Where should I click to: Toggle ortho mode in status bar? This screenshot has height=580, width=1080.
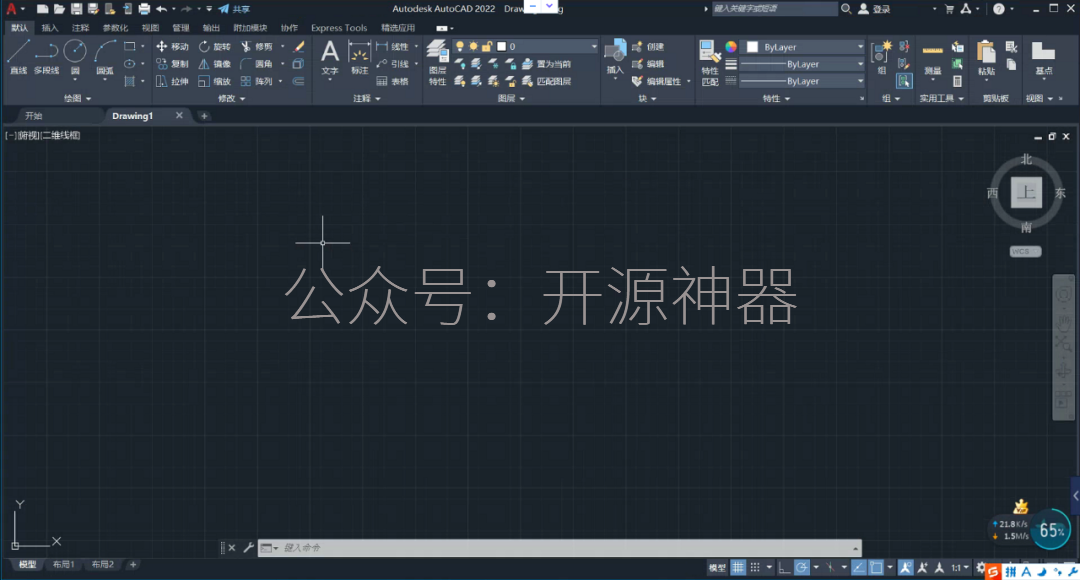point(784,568)
